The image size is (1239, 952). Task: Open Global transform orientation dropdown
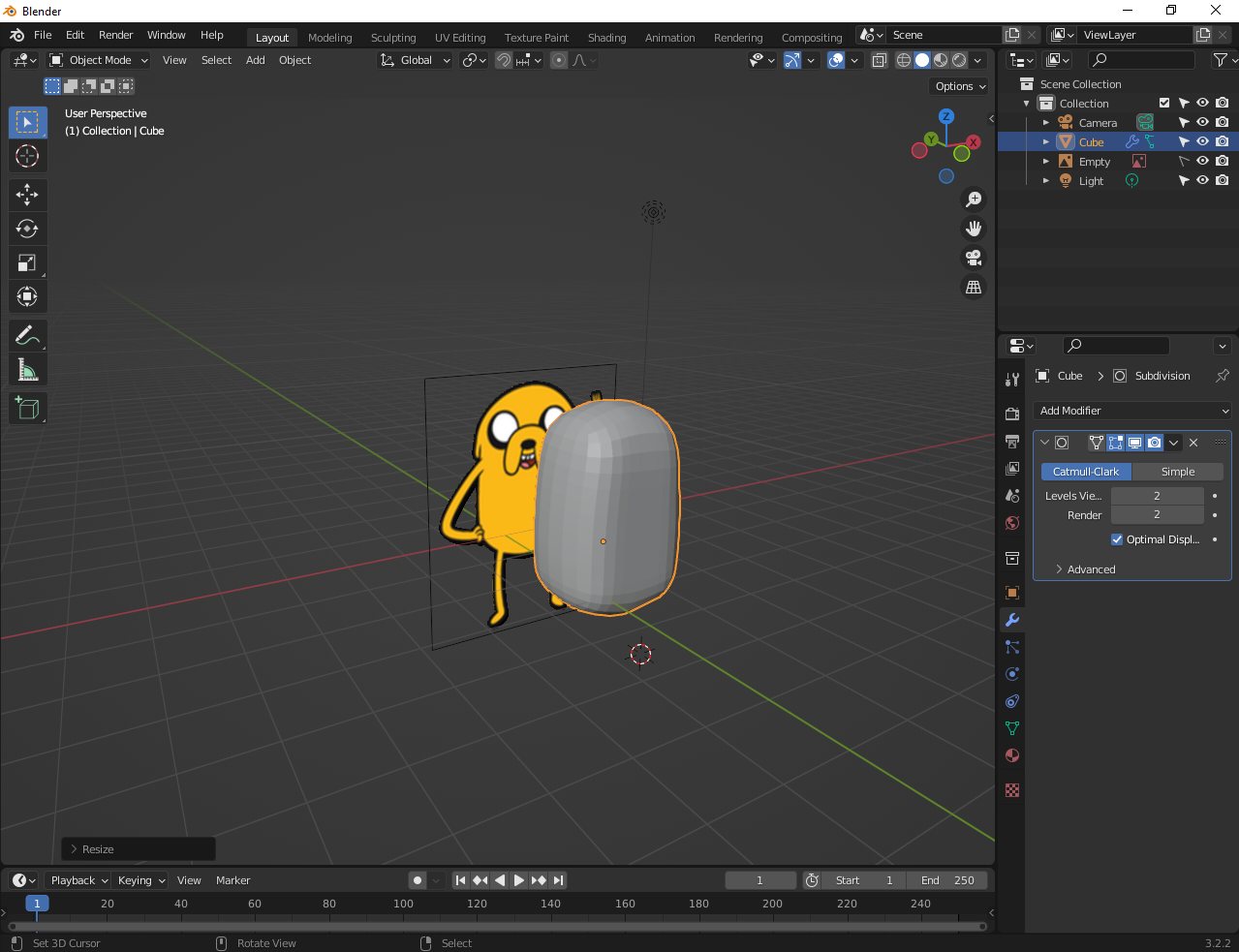(415, 60)
